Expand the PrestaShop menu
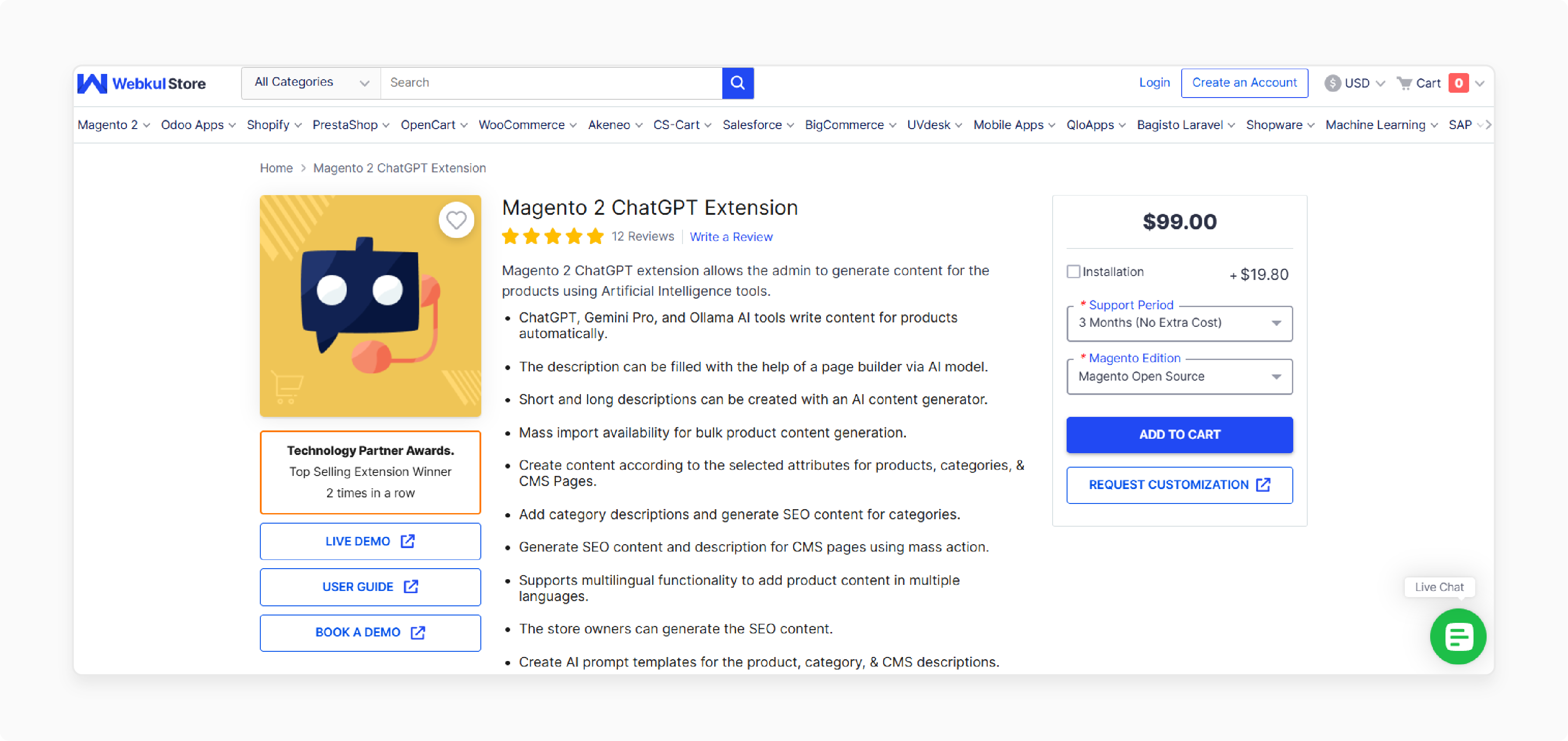 point(350,125)
